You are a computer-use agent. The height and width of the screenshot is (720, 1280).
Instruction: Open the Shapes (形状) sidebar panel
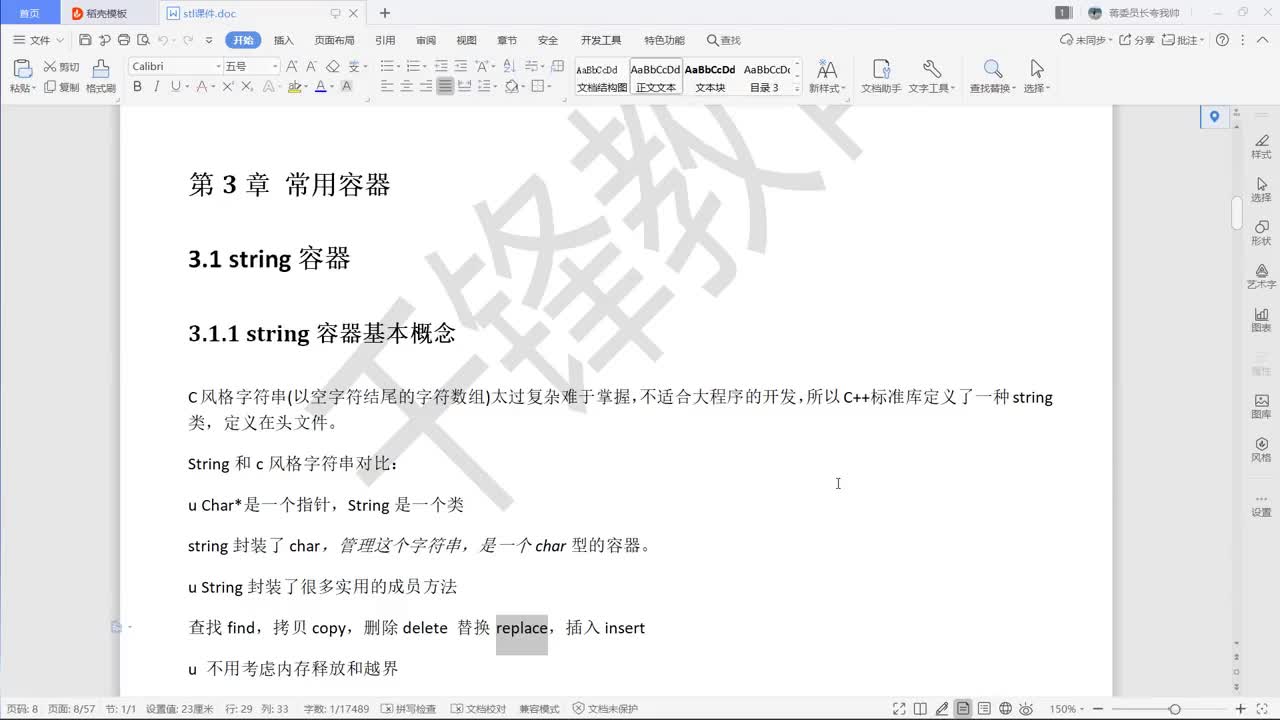point(1261,233)
